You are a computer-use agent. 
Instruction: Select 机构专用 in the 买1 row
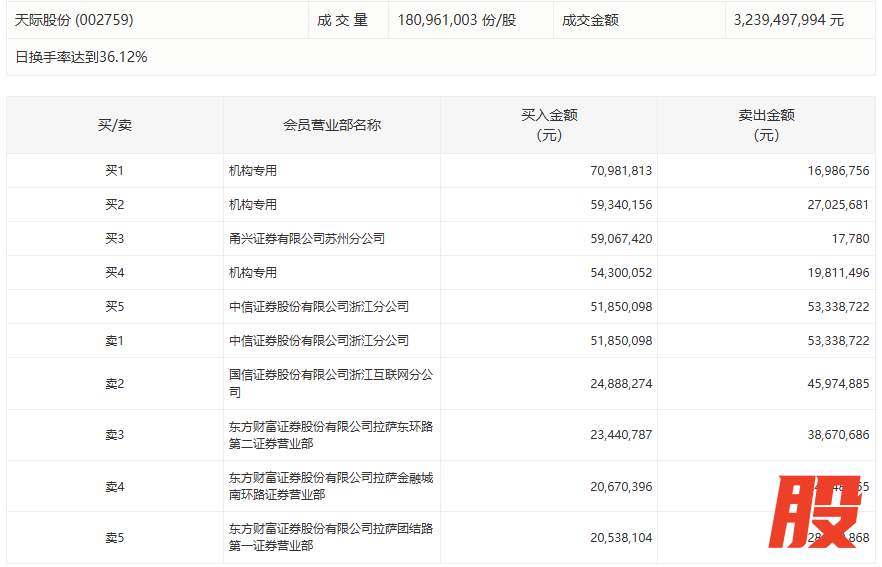pos(253,171)
